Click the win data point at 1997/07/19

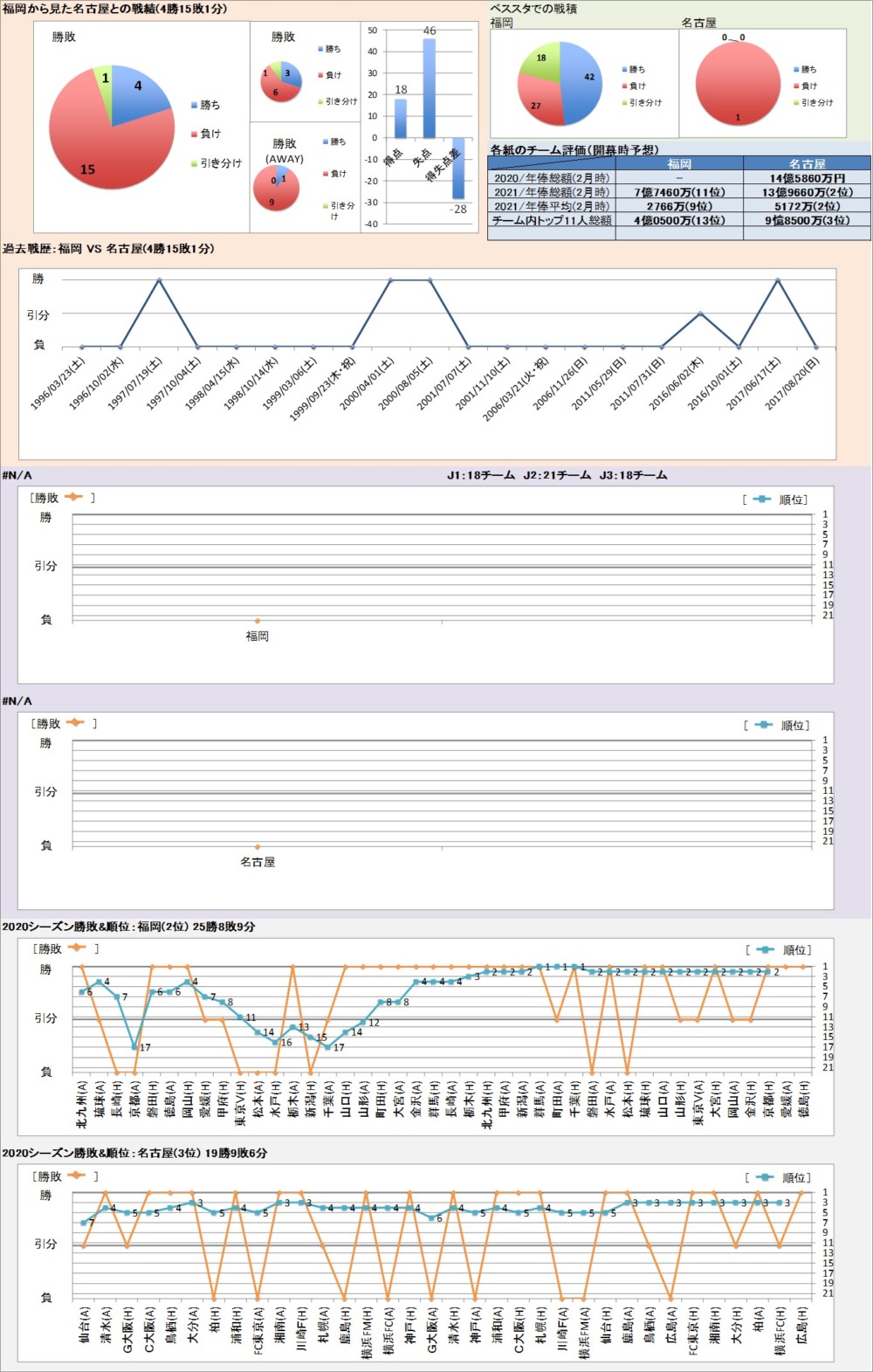point(159,280)
